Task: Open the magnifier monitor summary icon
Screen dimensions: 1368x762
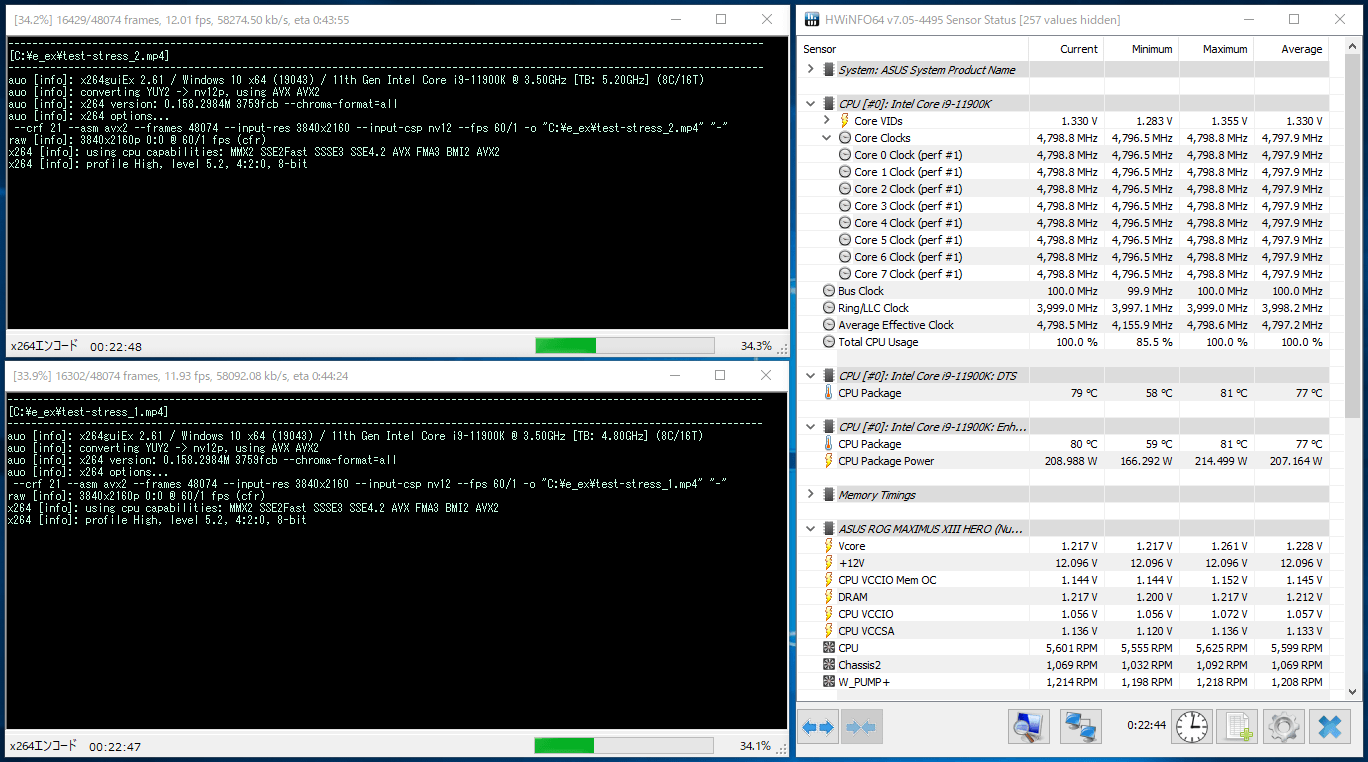Action: (x=1028, y=727)
